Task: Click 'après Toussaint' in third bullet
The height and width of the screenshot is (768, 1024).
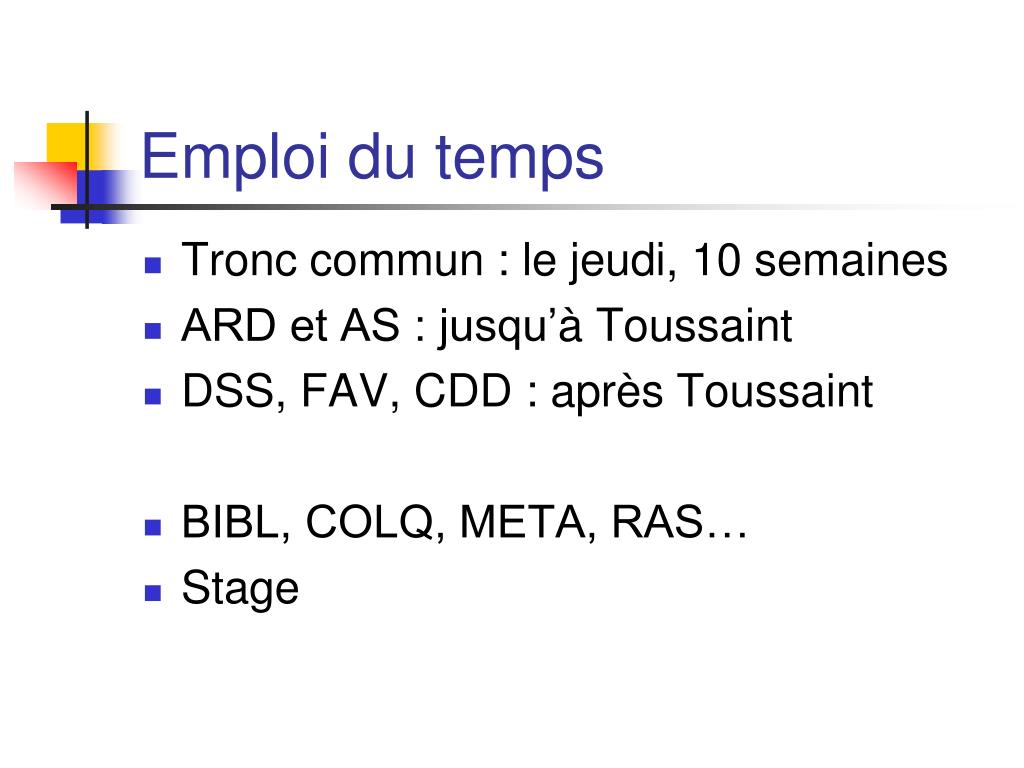Action: coord(712,392)
